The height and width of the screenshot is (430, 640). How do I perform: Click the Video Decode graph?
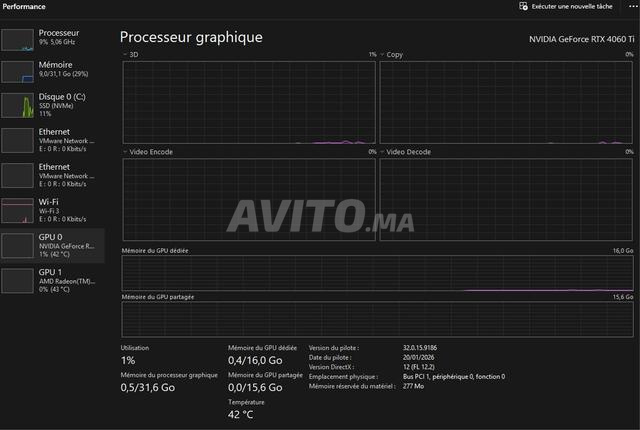[506, 199]
